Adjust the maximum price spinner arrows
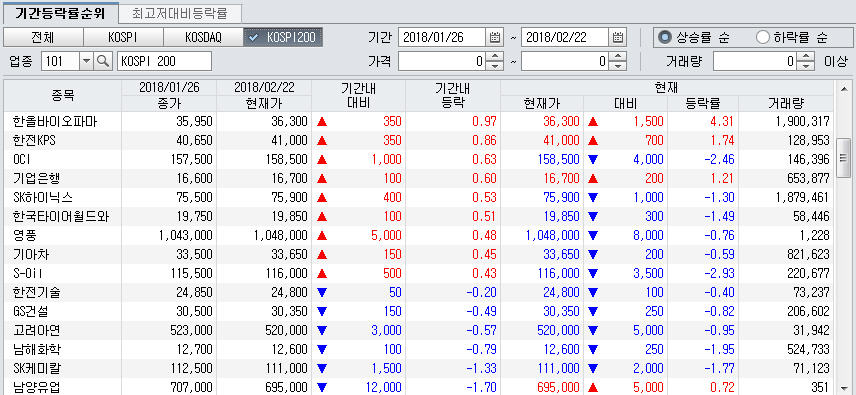856x395 pixels. (617, 61)
